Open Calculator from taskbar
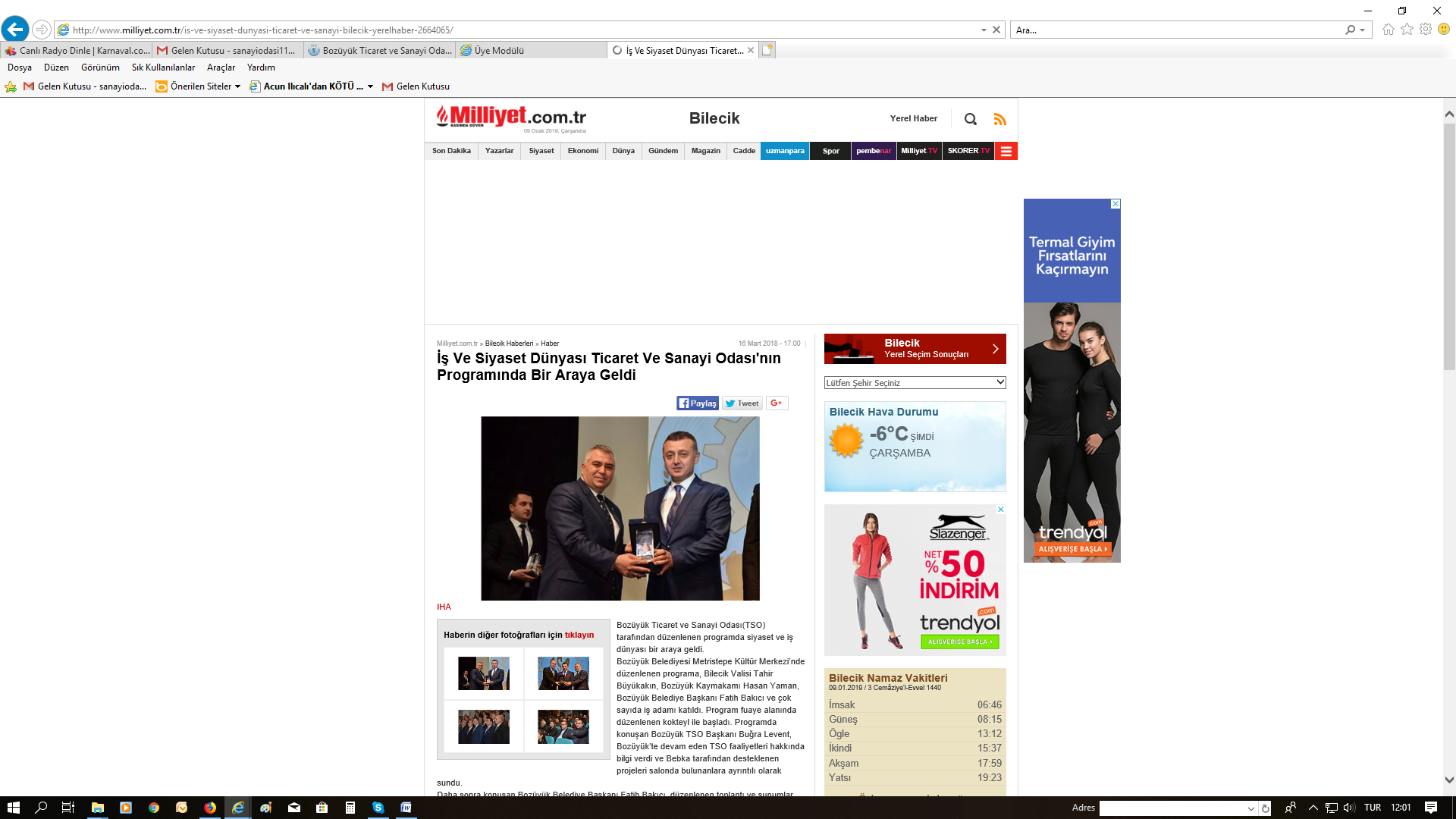The height and width of the screenshot is (819, 1456). pos(350,808)
